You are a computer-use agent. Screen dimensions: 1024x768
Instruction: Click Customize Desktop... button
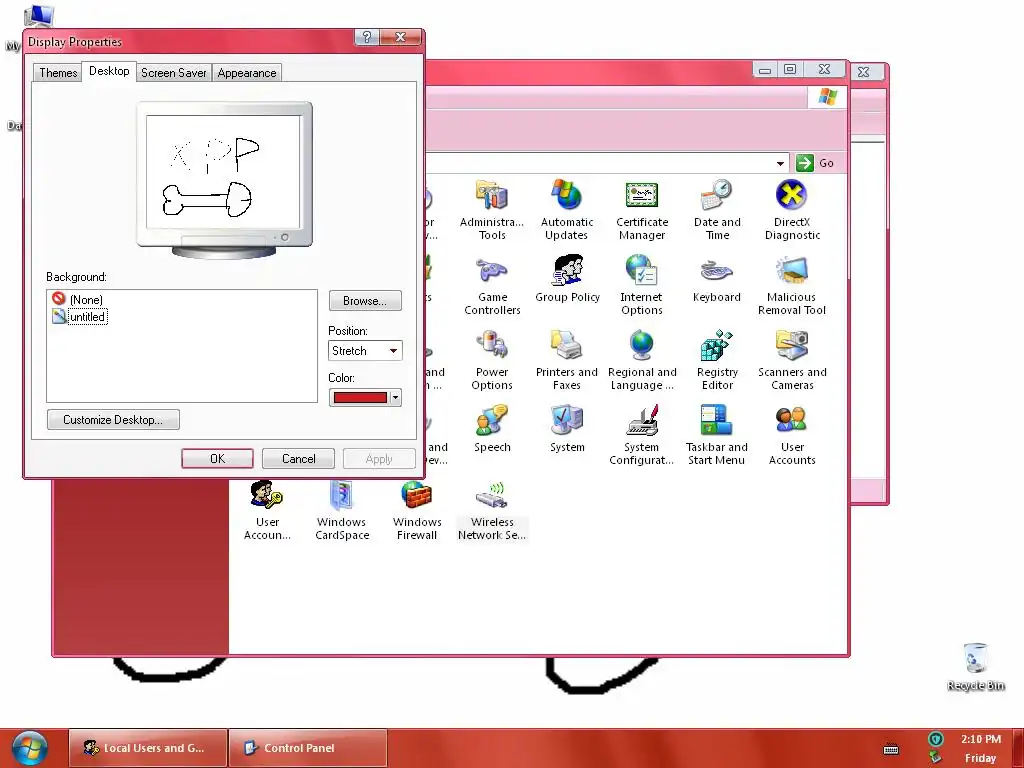click(x=113, y=420)
